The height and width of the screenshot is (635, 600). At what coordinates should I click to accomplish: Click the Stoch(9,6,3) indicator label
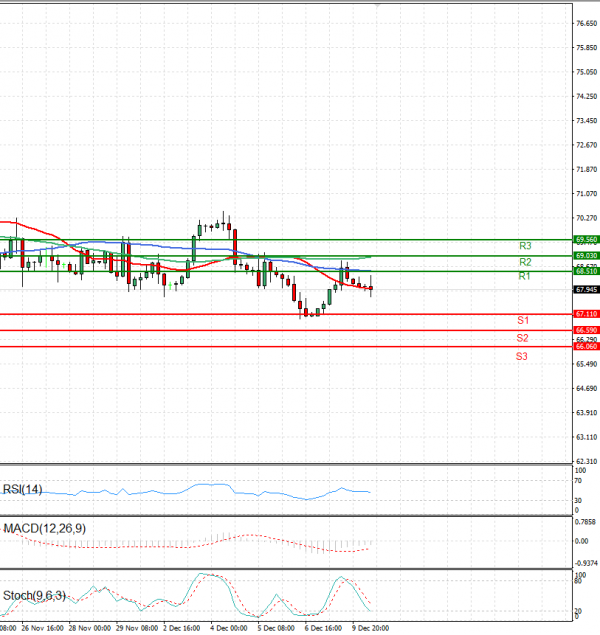click(34, 596)
